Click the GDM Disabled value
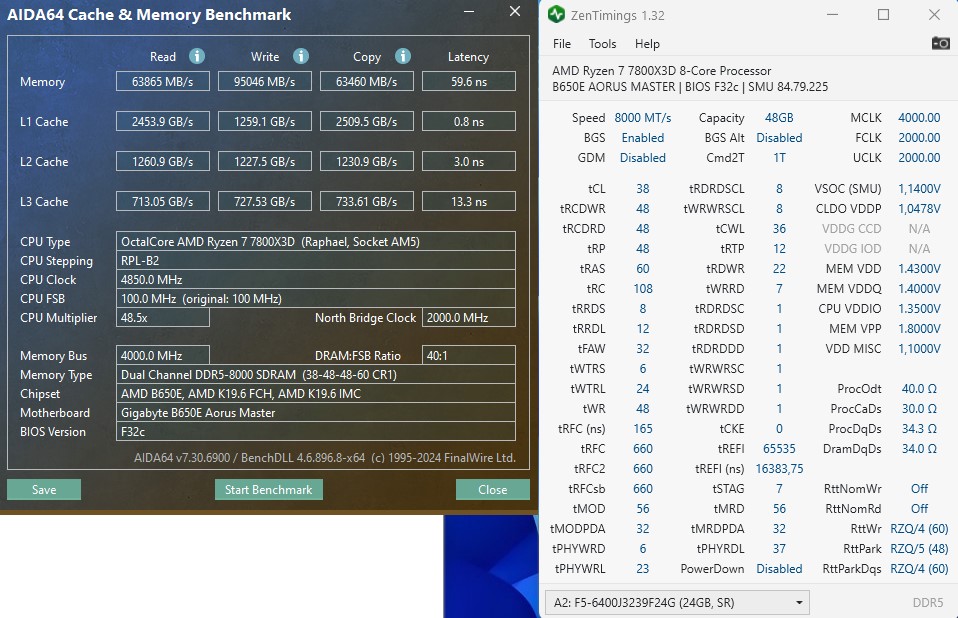Image resolution: width=958 pixels, height=618 pixels. (643, 158)
